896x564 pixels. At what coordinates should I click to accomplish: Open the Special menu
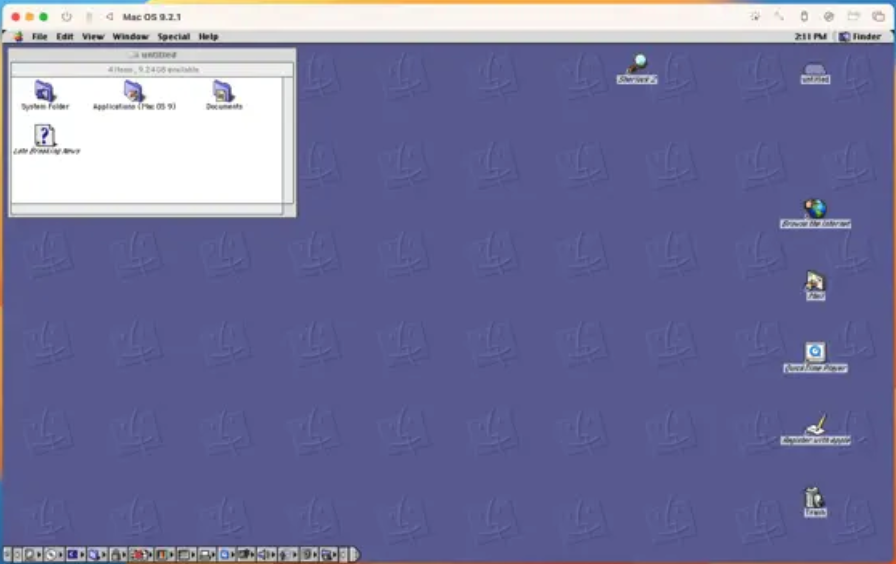click(x=174, y=37)
